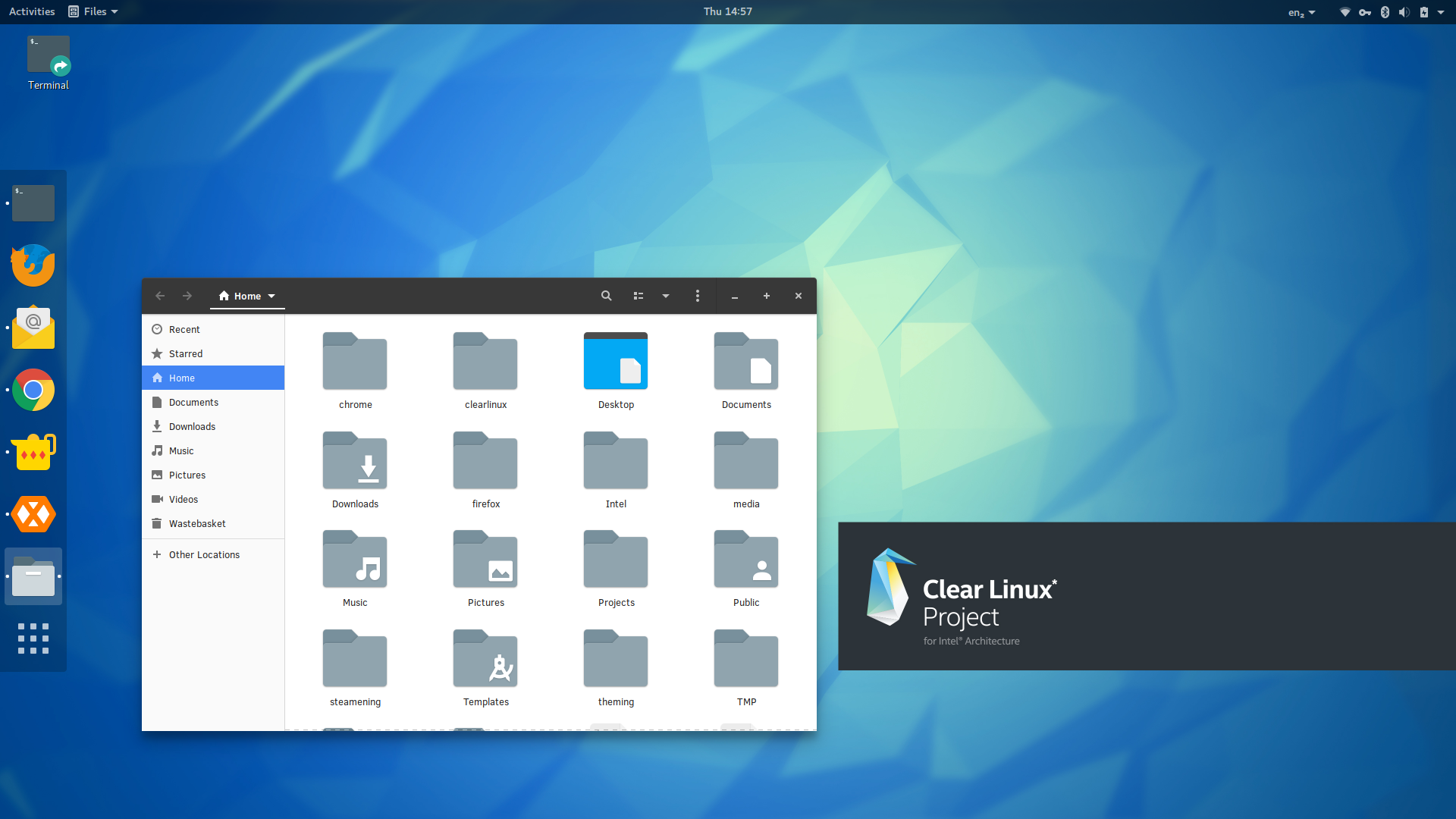
Task: Open the chrome folder
Action: pyautogui.click(x=355, y=361)
